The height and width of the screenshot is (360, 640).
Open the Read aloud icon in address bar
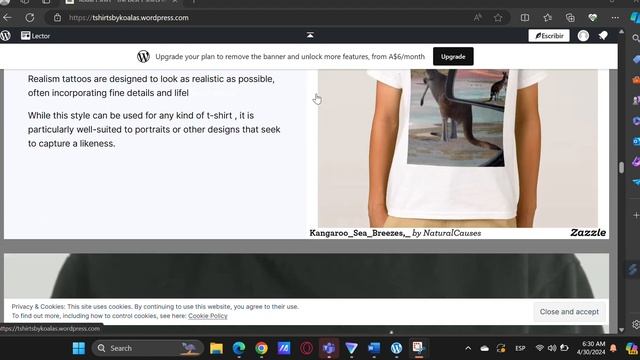477,18
